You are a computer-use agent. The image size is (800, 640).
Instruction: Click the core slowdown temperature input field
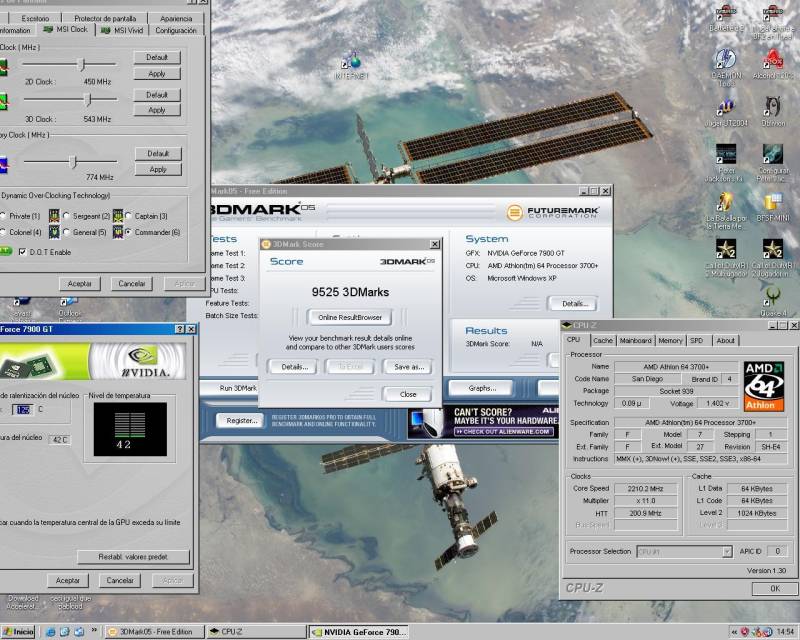tap(23, 409)
